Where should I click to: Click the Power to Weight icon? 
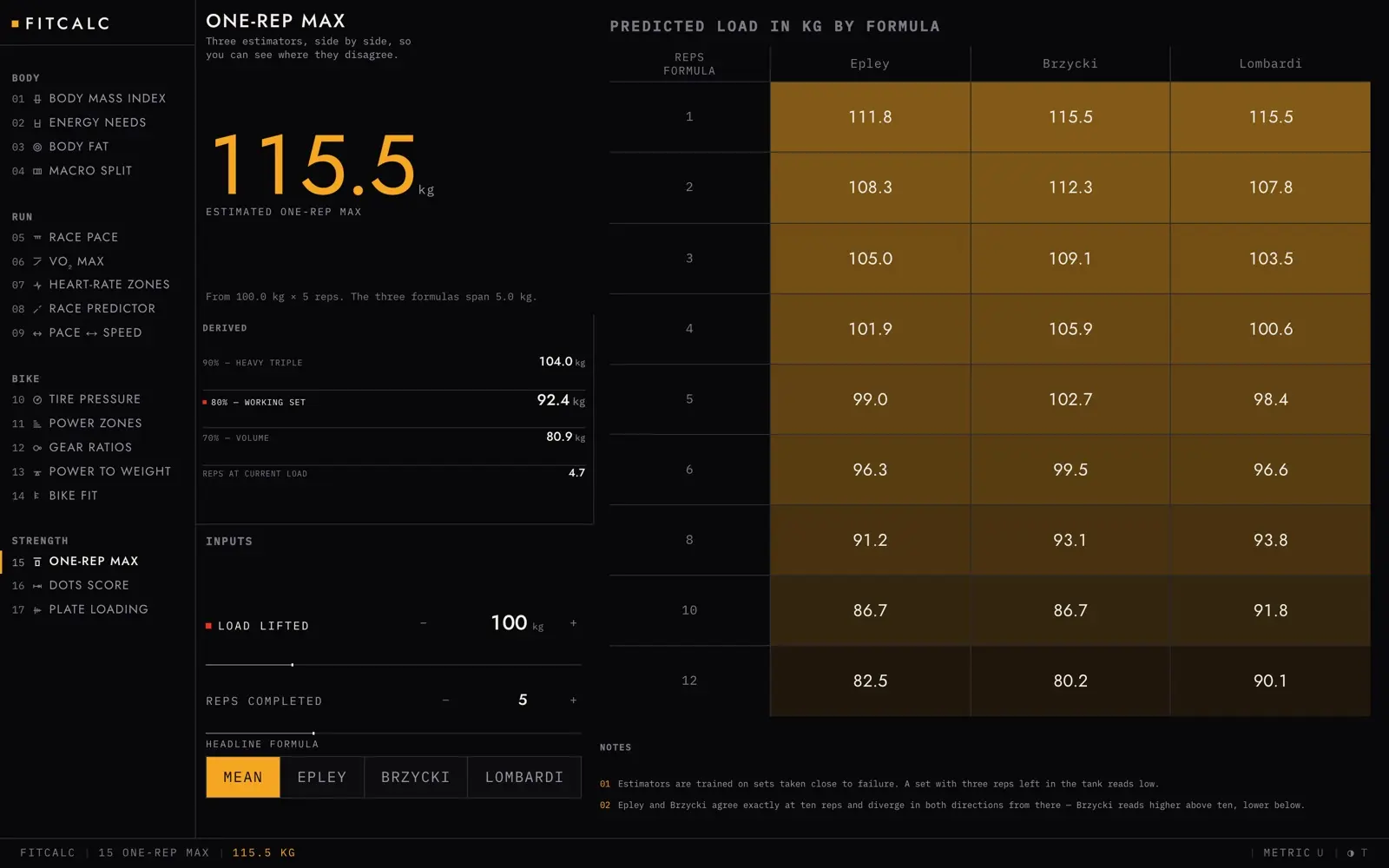pos(37,472)
